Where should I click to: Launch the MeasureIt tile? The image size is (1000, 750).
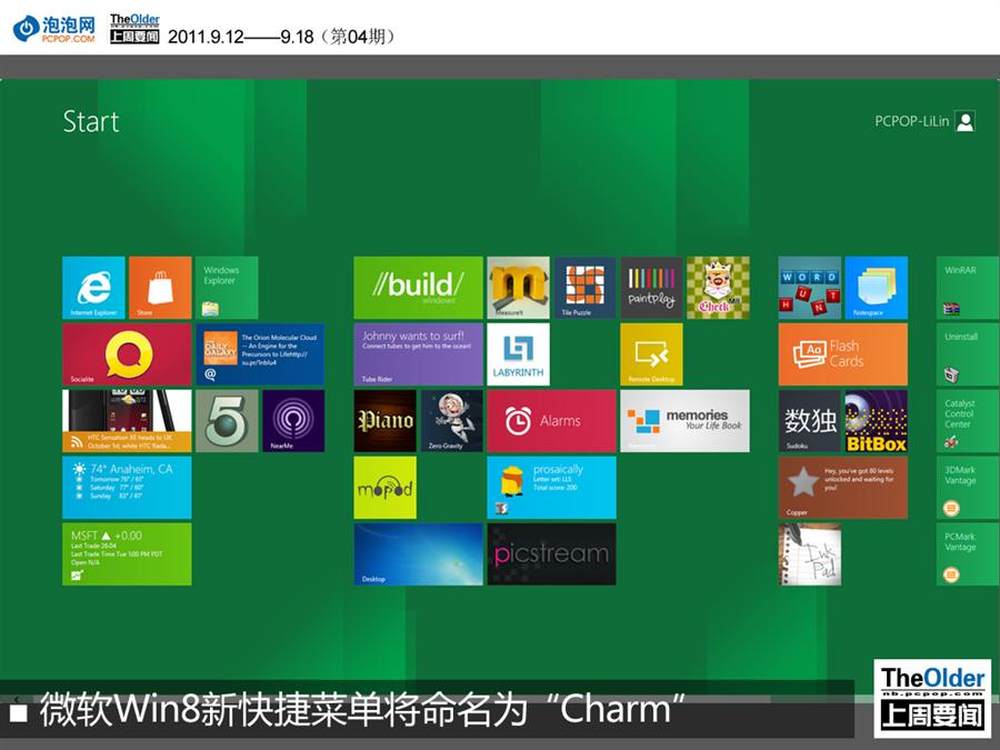click(x=518, y=288)
